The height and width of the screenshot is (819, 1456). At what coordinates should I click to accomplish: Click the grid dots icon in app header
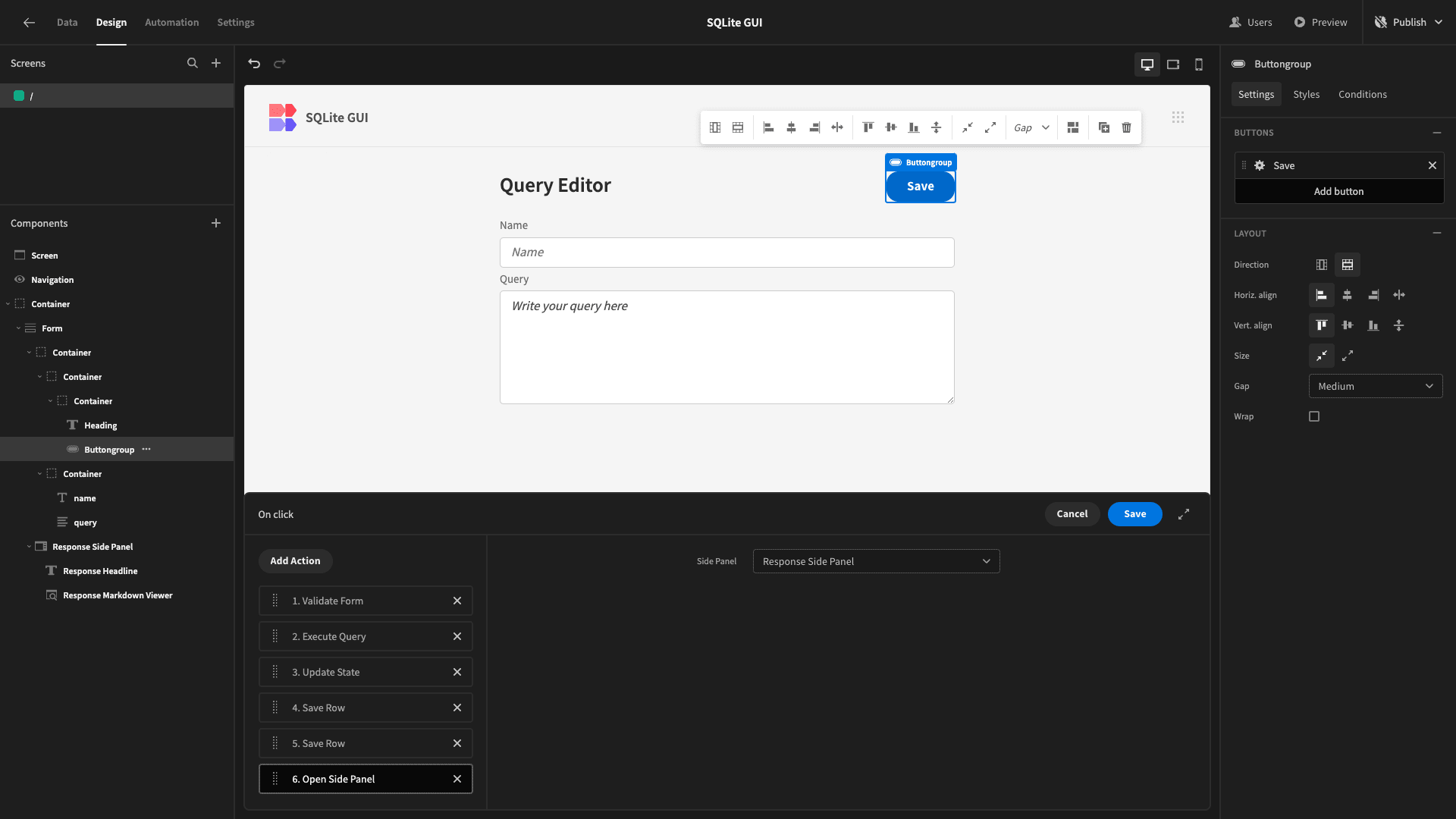pyautogui.click(x=1178, y=118)
